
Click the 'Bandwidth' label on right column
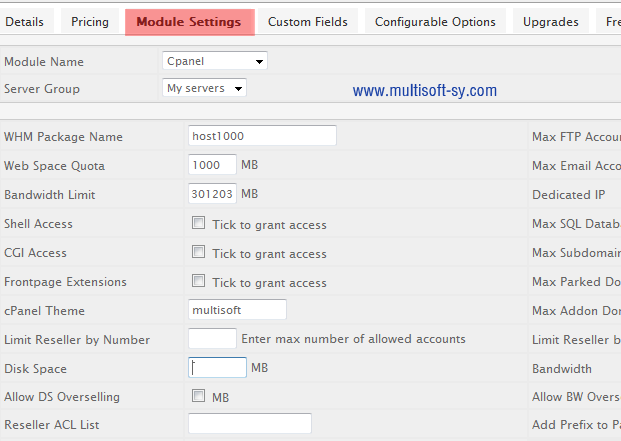click(x=562, y=369)
